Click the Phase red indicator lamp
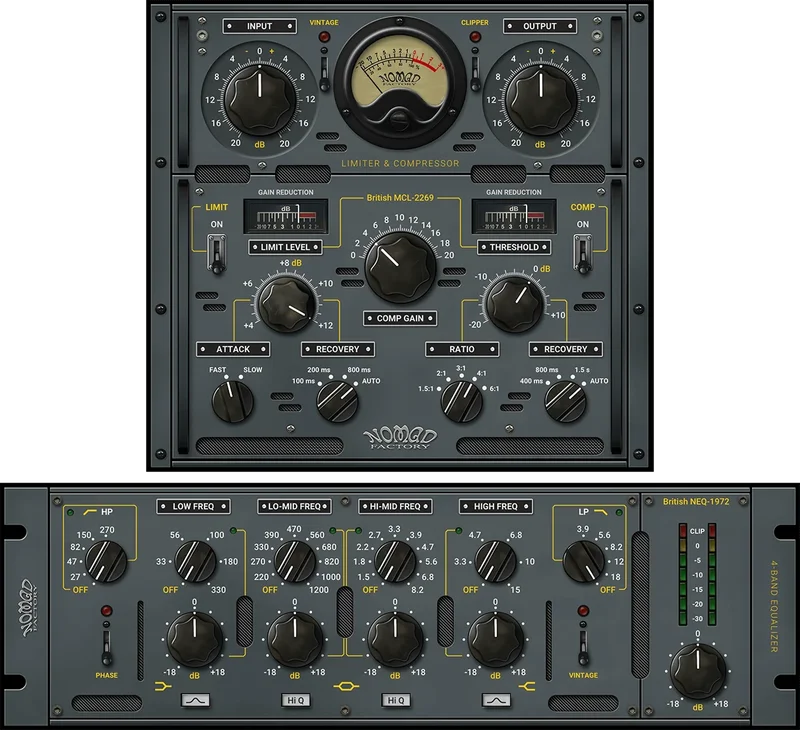This screenshot has height=730, width=800. 107,611
